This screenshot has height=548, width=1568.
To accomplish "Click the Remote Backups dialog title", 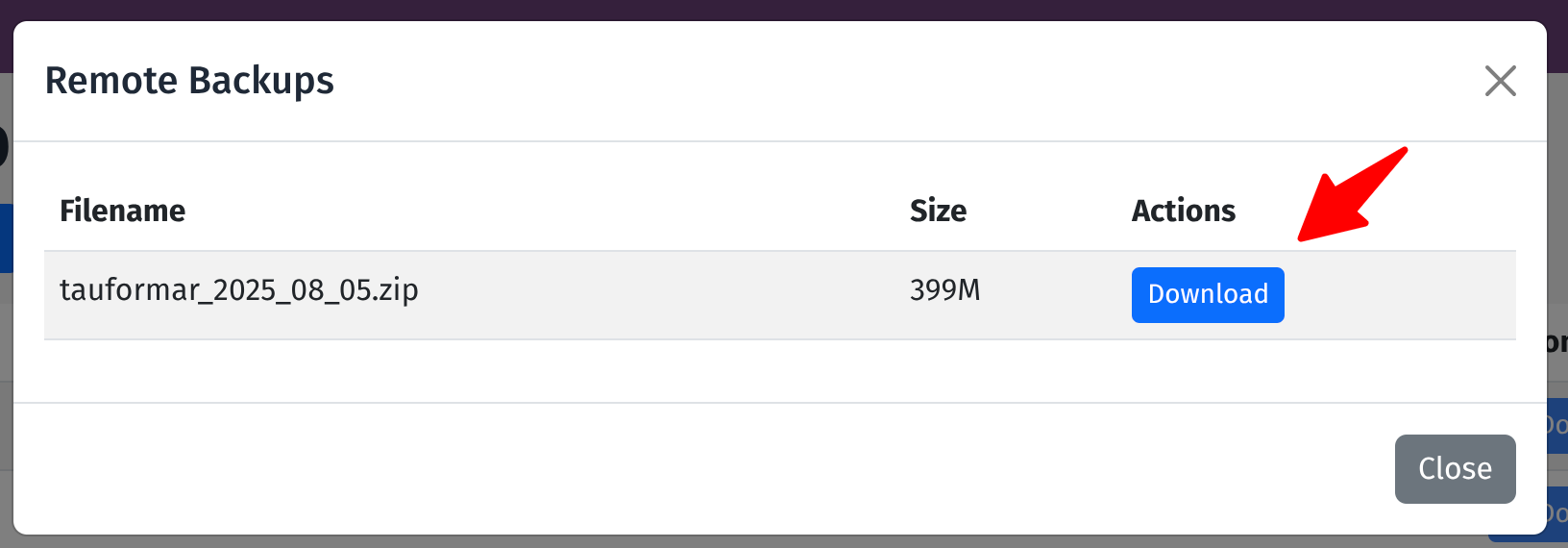I will [x=189, y=81].
